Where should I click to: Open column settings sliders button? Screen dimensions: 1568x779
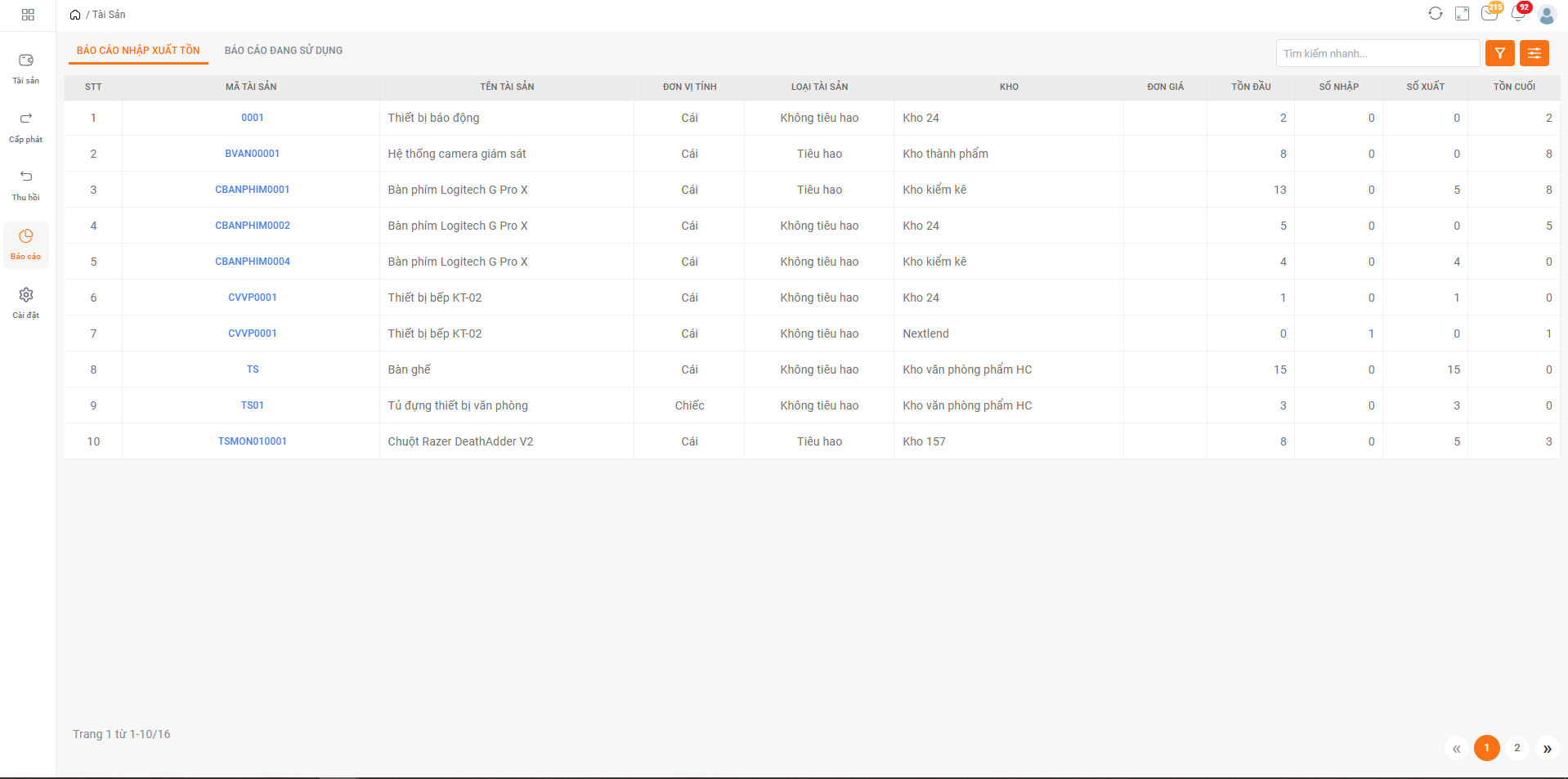tap(1534, 53)
